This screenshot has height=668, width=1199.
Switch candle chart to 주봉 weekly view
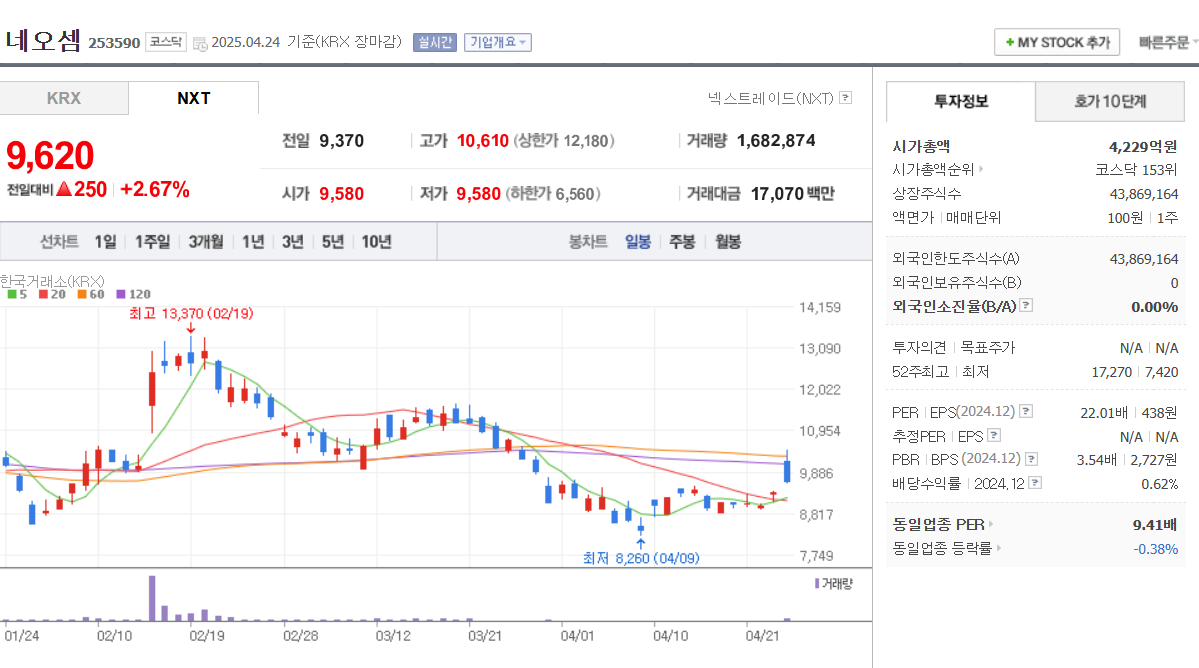pos(681,240)
